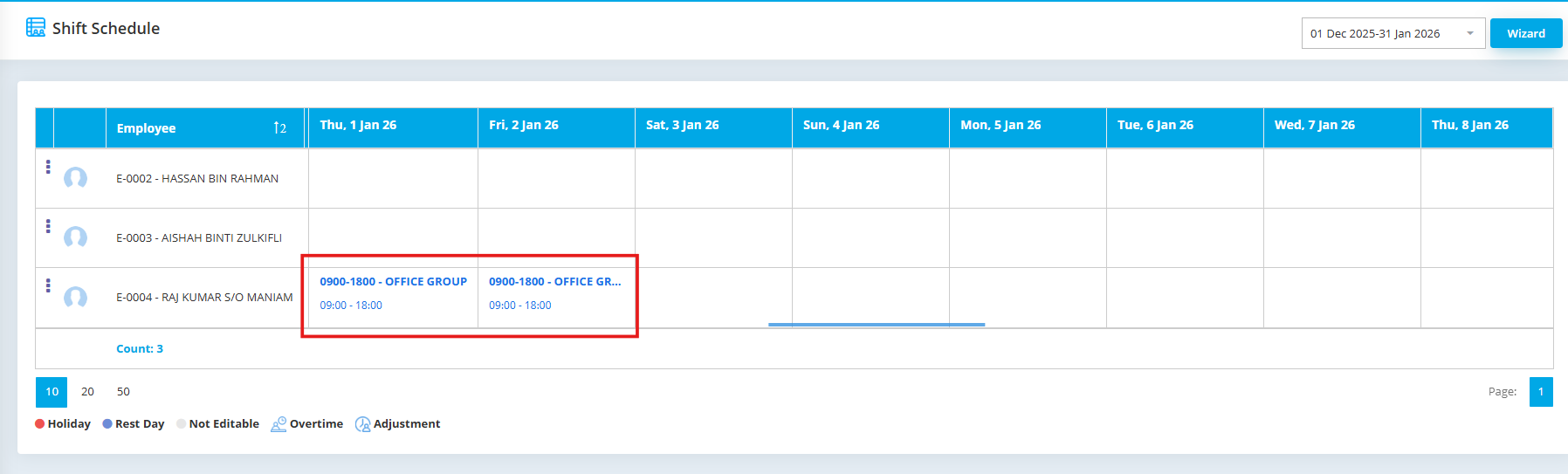Click the Overtime legend icon
1568x474 pixels.
point(279,424)
